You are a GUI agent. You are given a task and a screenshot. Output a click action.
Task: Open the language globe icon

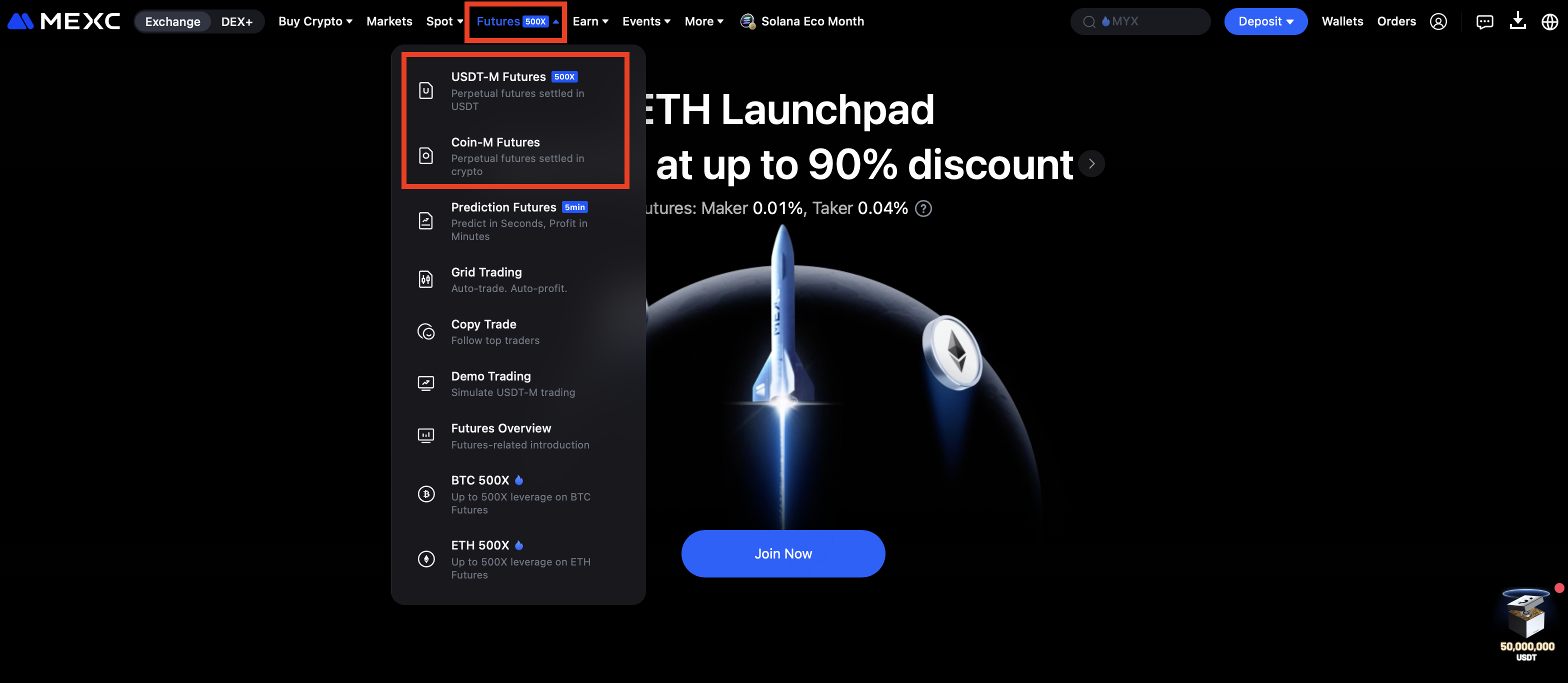tap(1549, 22)
